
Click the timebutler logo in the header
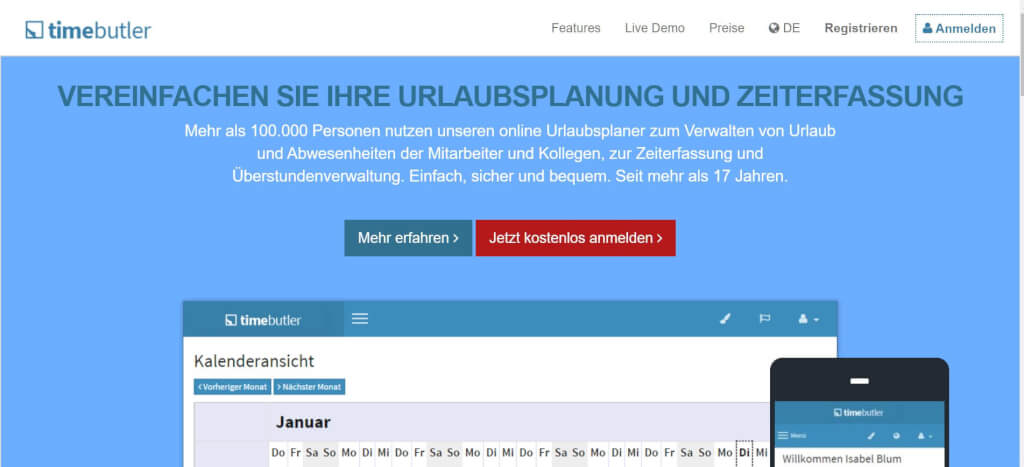(88, 30)
